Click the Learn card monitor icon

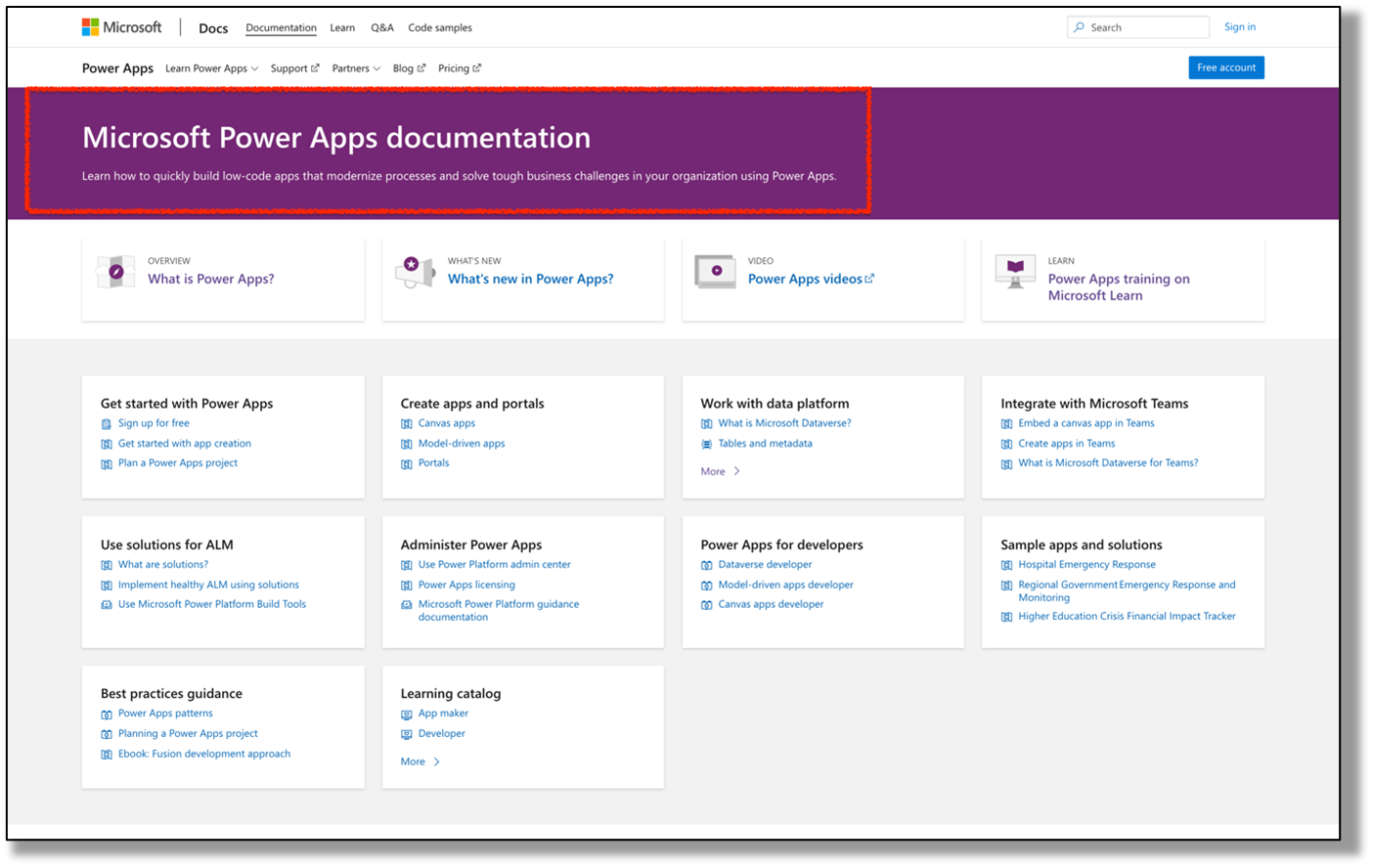(x=1016, y=272)
